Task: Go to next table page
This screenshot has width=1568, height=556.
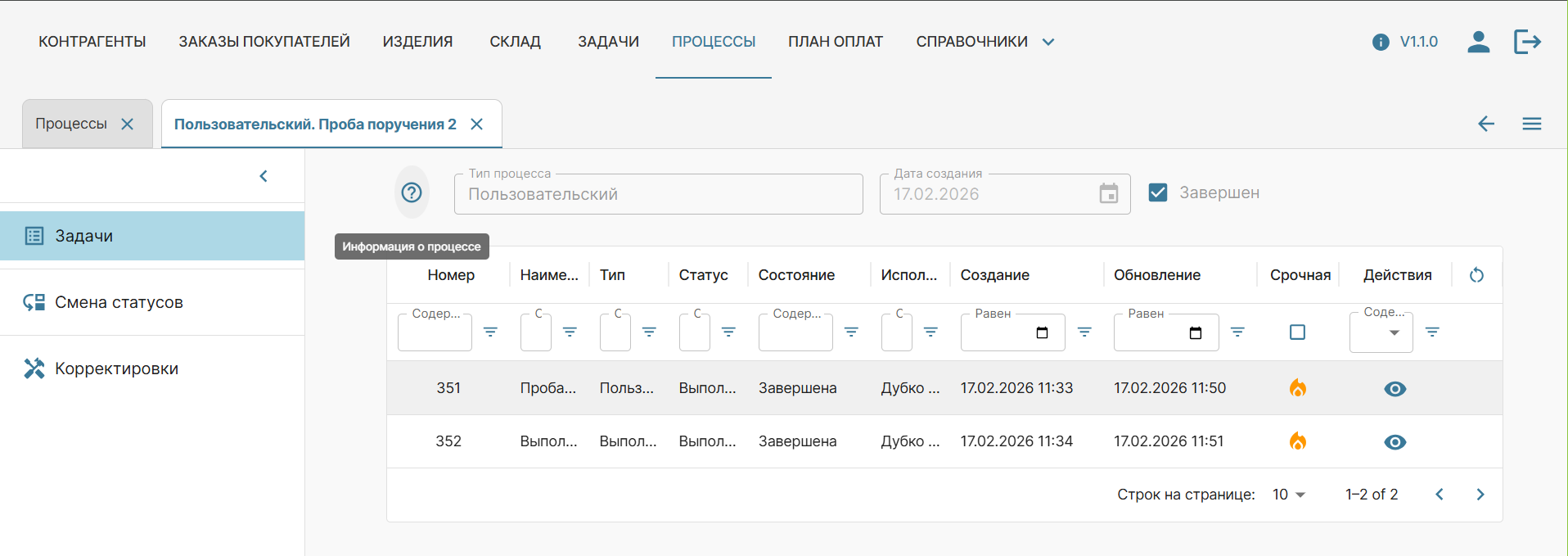Action: (1480, 495)
